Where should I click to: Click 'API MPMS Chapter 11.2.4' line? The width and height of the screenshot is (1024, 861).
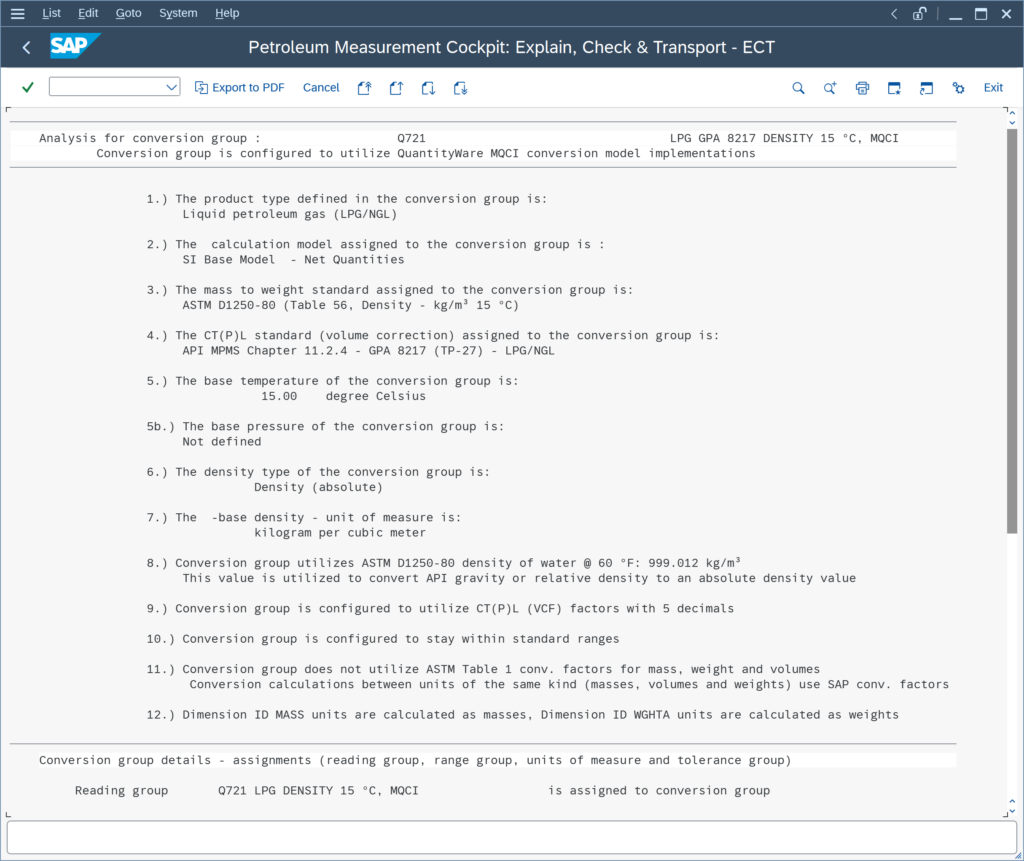(x=368, y=350)
